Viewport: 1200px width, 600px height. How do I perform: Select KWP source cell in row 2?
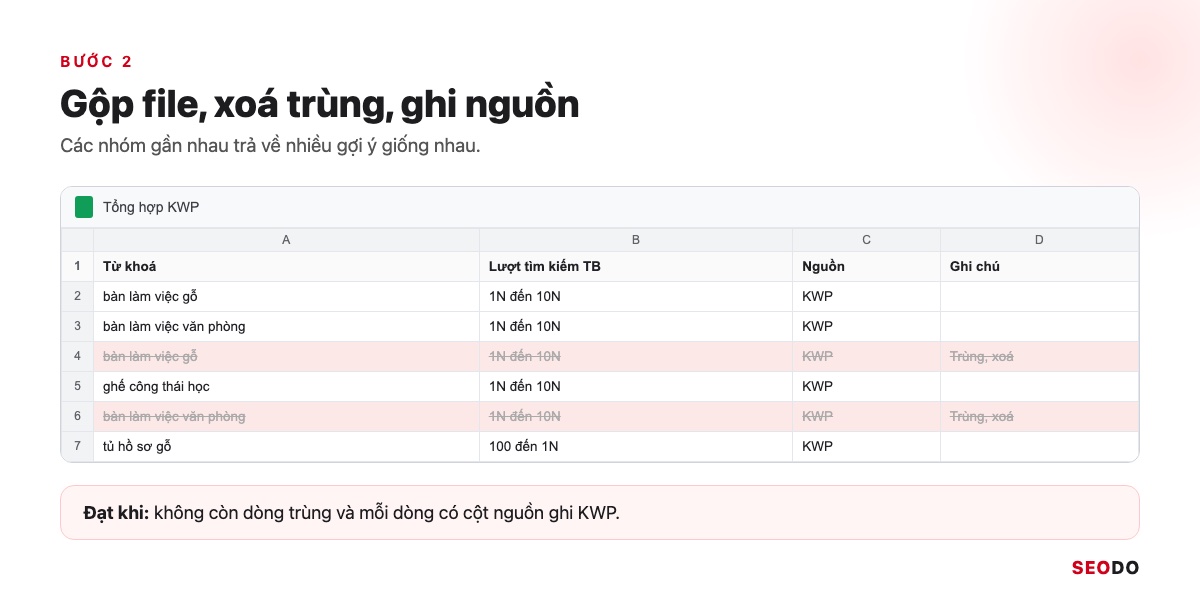click(867, 297)
